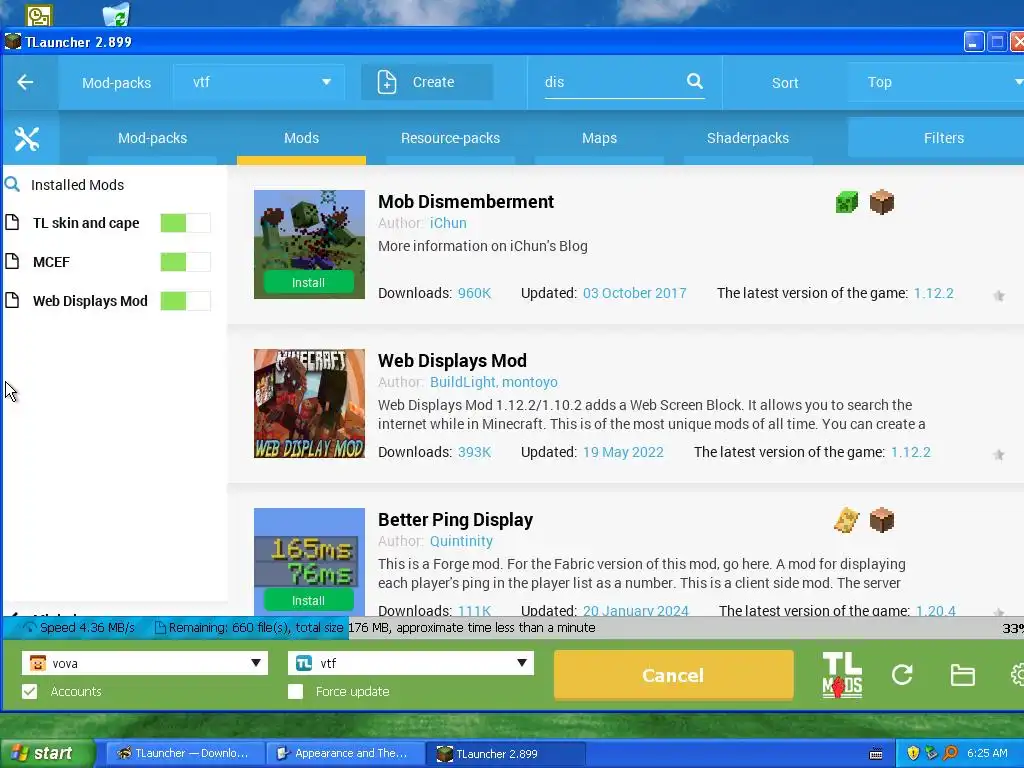Click the 'Web Displays Mod' title in results

tap(452, 360)
